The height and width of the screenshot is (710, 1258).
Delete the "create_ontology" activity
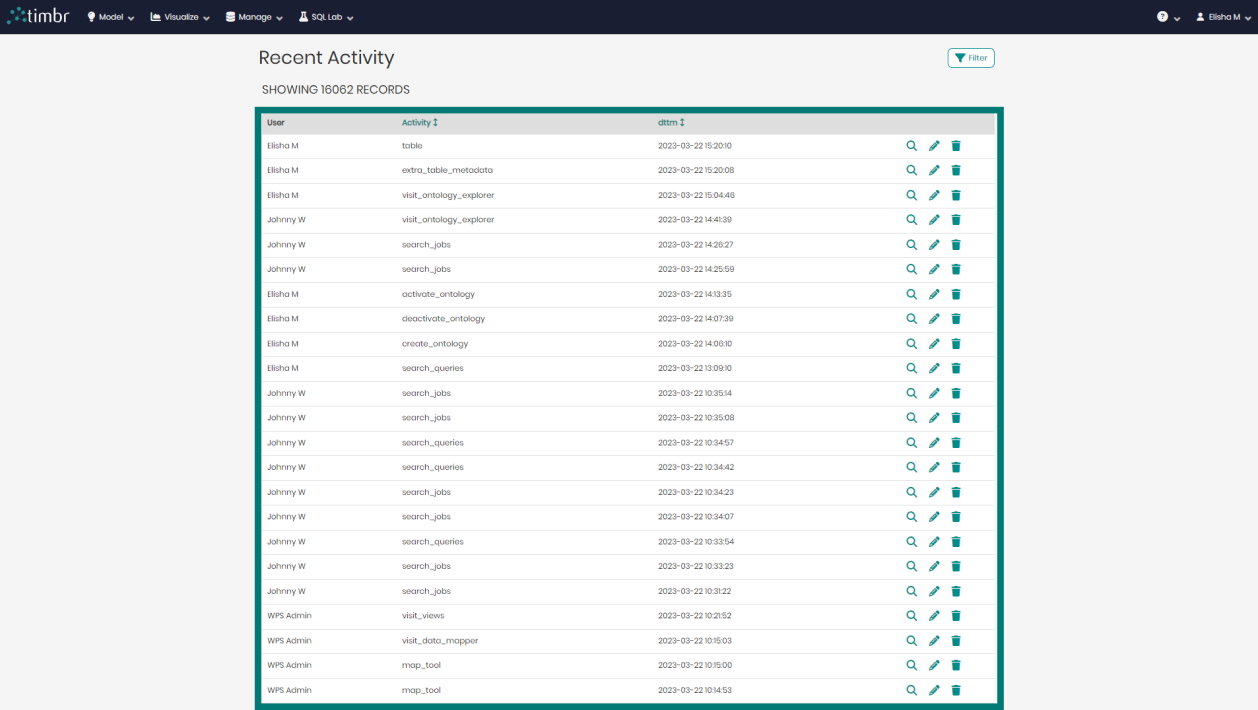[x=956, y=343]
